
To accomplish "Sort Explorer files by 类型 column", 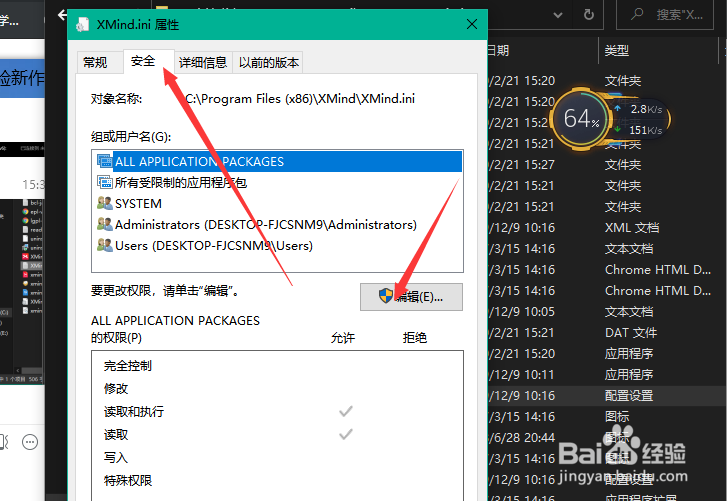I will tap(658, 50).
